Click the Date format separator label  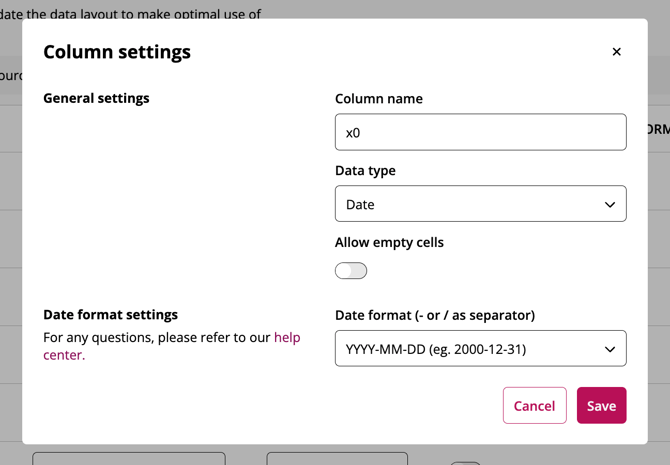coord(434,315)
